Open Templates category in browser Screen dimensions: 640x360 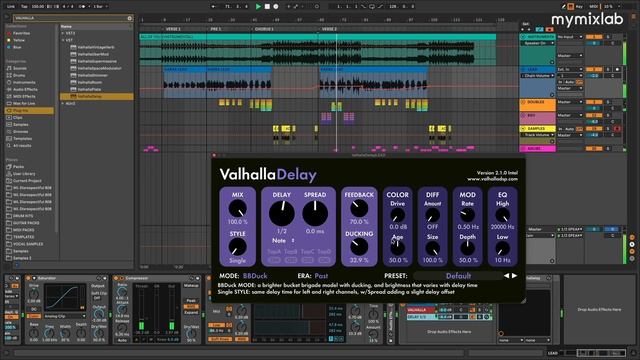tap(22, 138)
